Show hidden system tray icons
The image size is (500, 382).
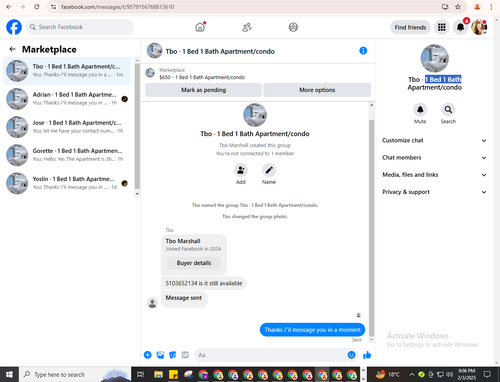point(412,374)
